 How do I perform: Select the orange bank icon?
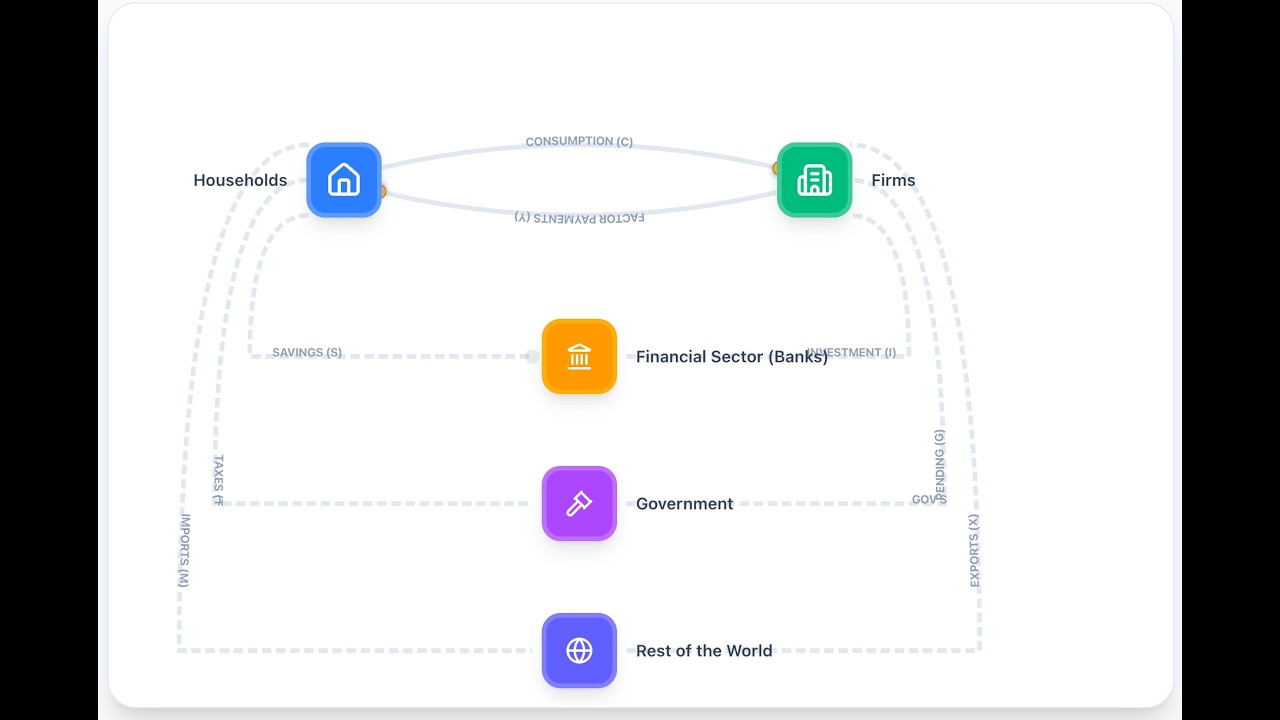pyautogui.click(x=579, y=356)
